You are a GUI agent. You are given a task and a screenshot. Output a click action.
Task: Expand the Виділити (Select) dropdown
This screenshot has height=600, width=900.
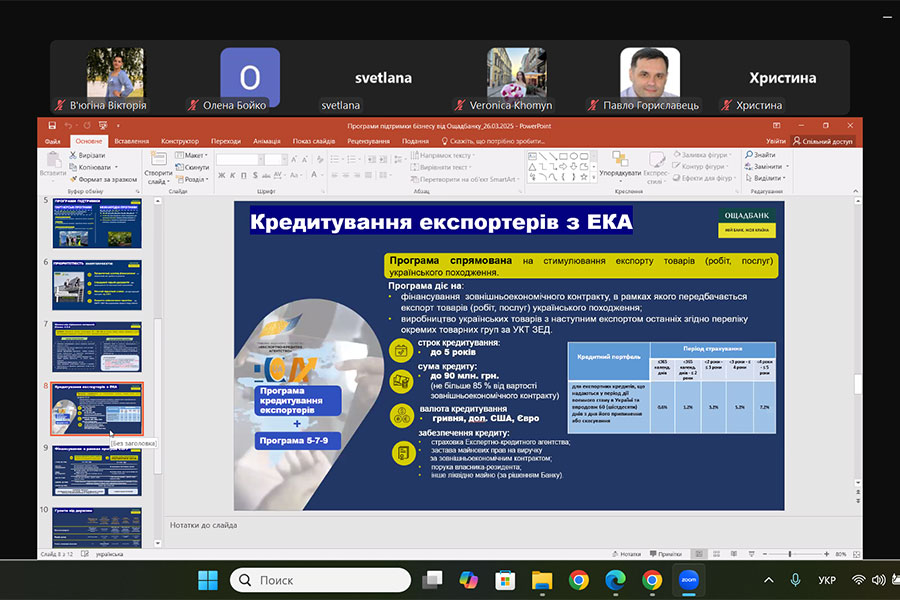[765, 179]
